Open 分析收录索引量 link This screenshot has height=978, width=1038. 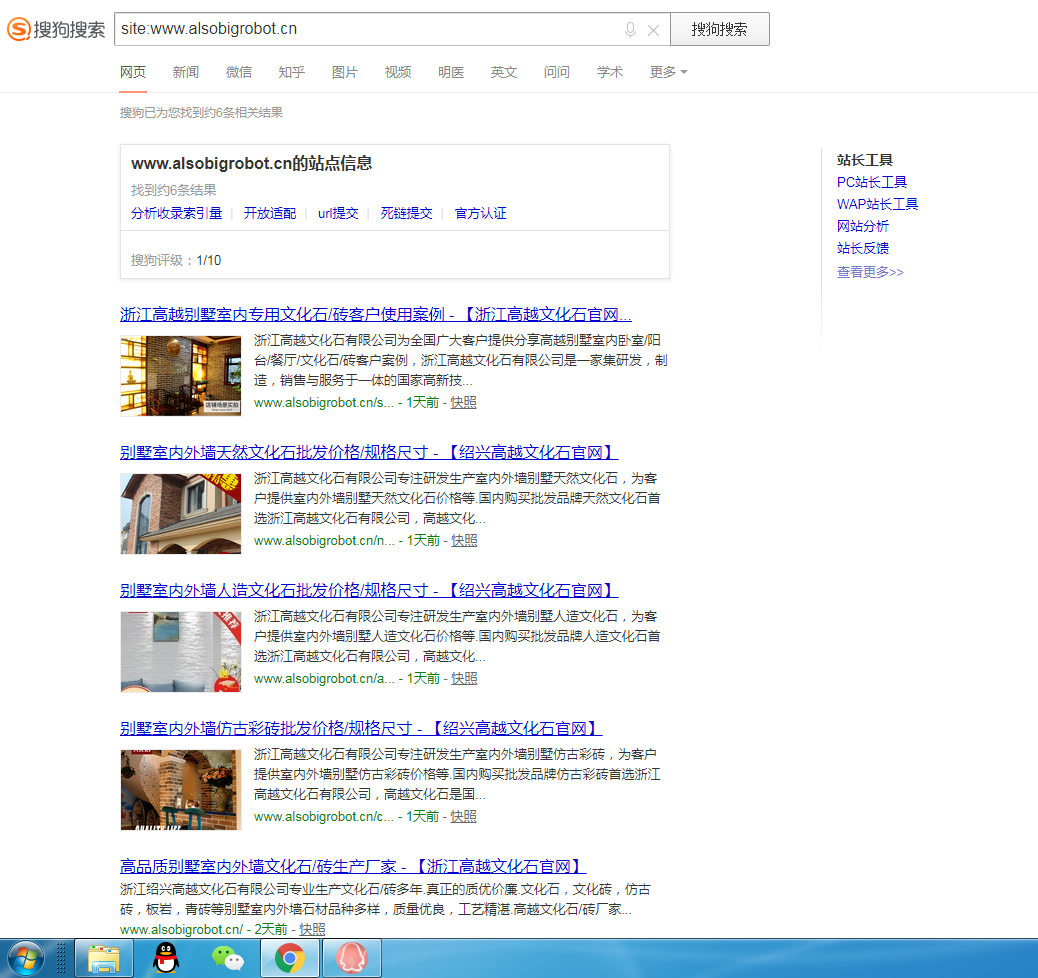point(176,213)
